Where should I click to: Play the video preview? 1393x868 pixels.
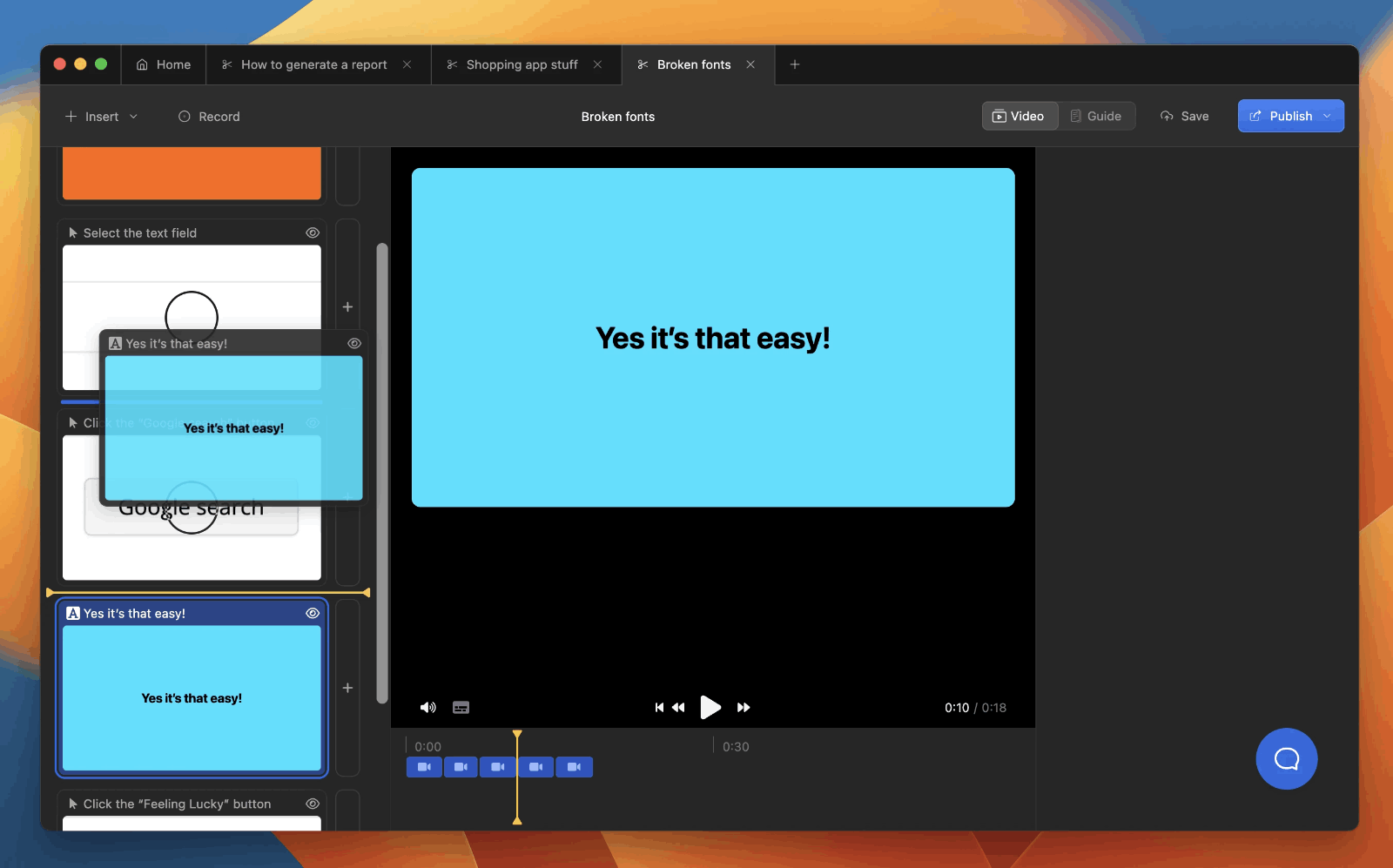(710, 707)
